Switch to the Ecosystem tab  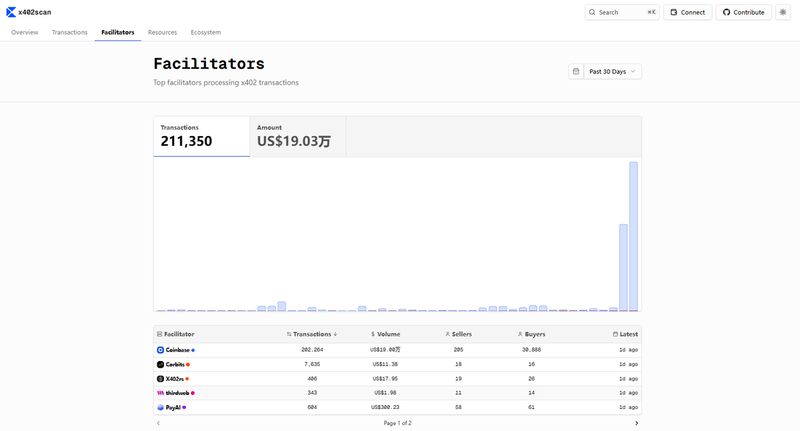(206, 32)
